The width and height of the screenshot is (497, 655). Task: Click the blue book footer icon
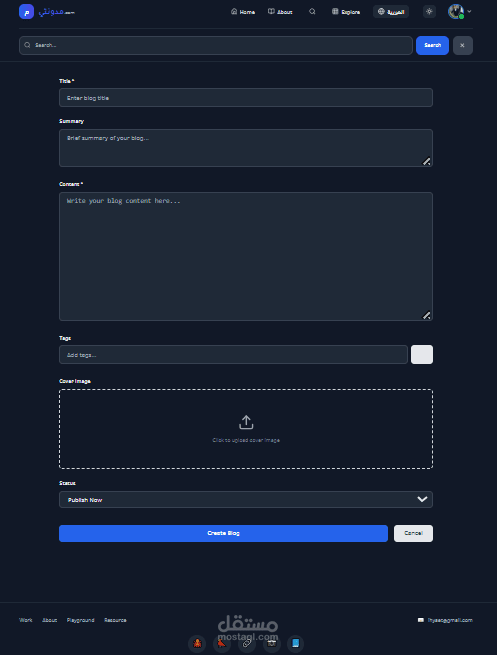click(x=296, y=643)
